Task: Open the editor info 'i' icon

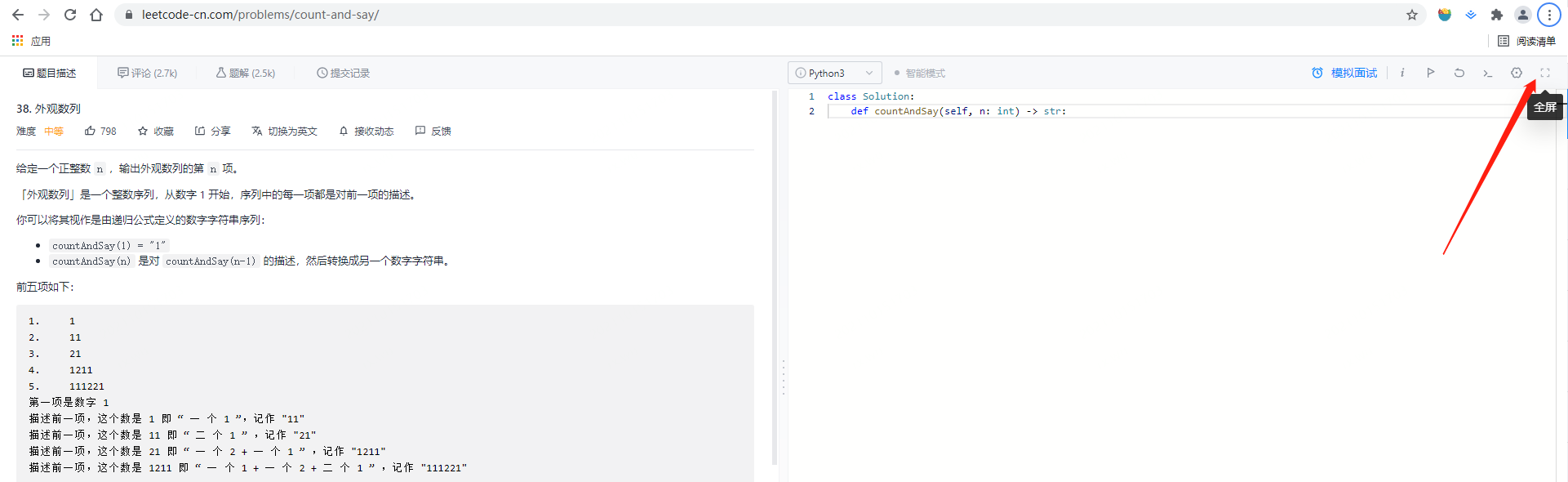Action: (1402, 73)
